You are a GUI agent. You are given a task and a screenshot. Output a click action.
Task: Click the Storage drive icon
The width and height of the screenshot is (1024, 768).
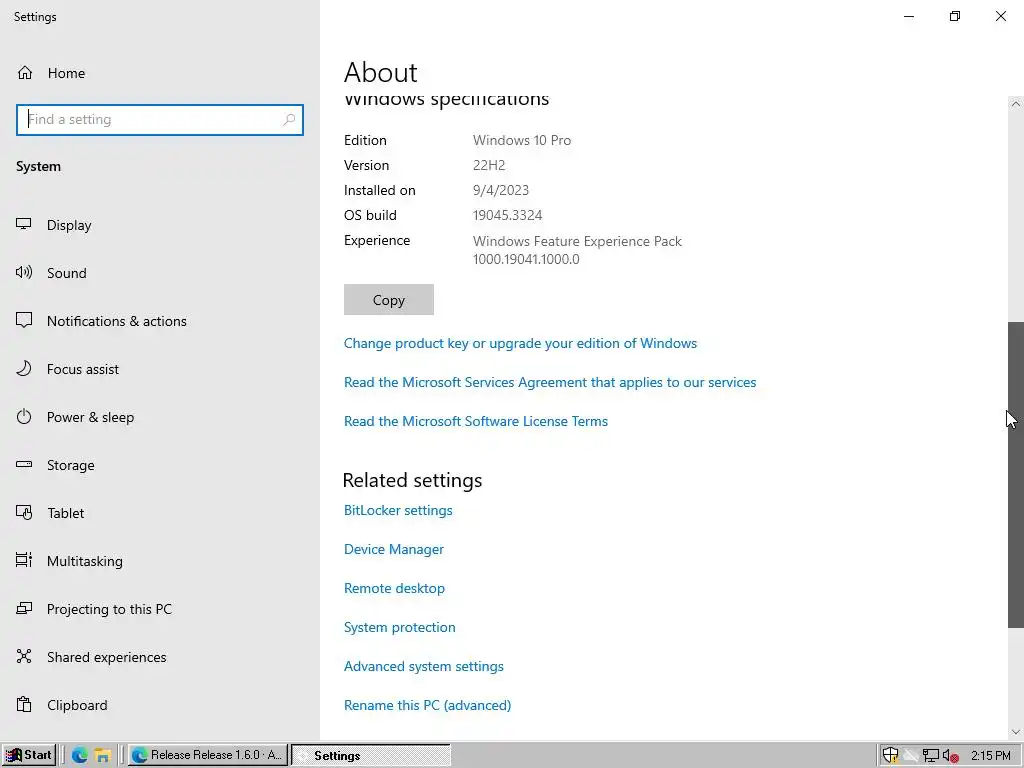24,464
